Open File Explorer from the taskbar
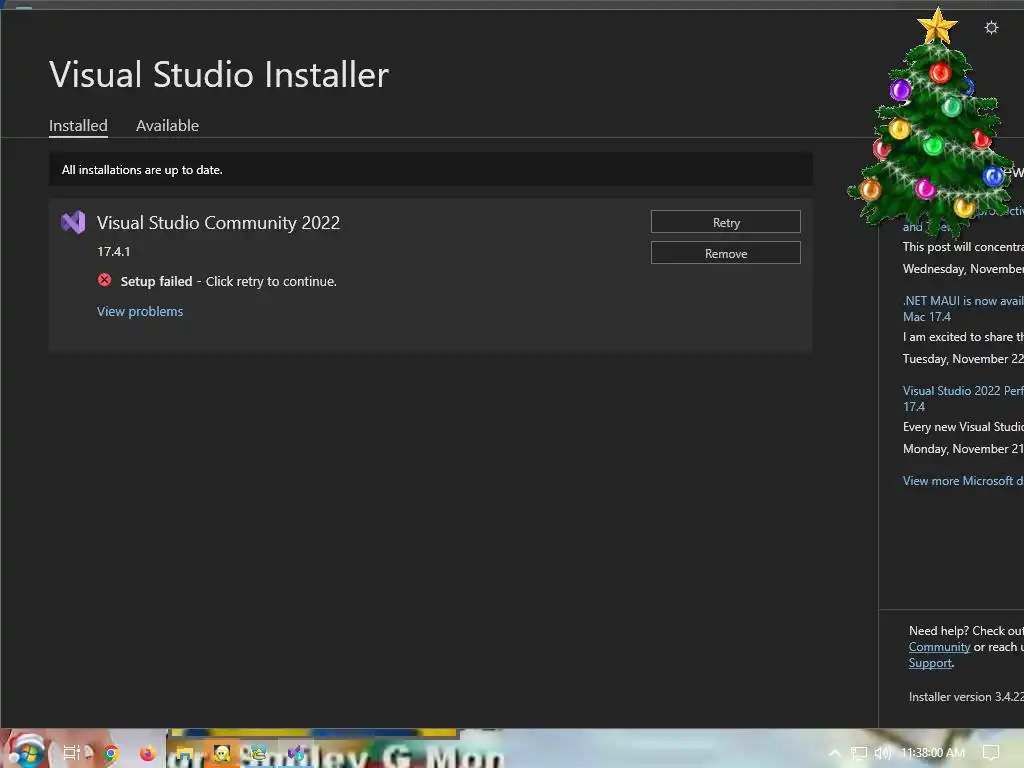1024x768 pixels. point(185,754)
